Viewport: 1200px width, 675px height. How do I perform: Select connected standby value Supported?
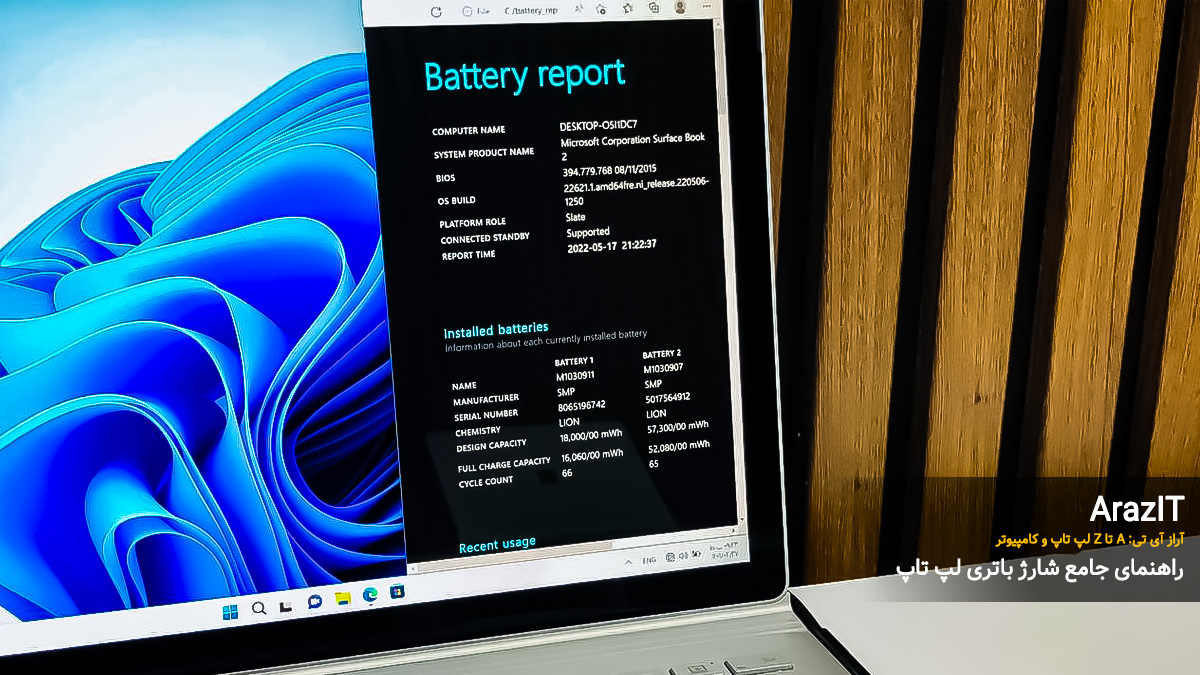coord(588,232)
